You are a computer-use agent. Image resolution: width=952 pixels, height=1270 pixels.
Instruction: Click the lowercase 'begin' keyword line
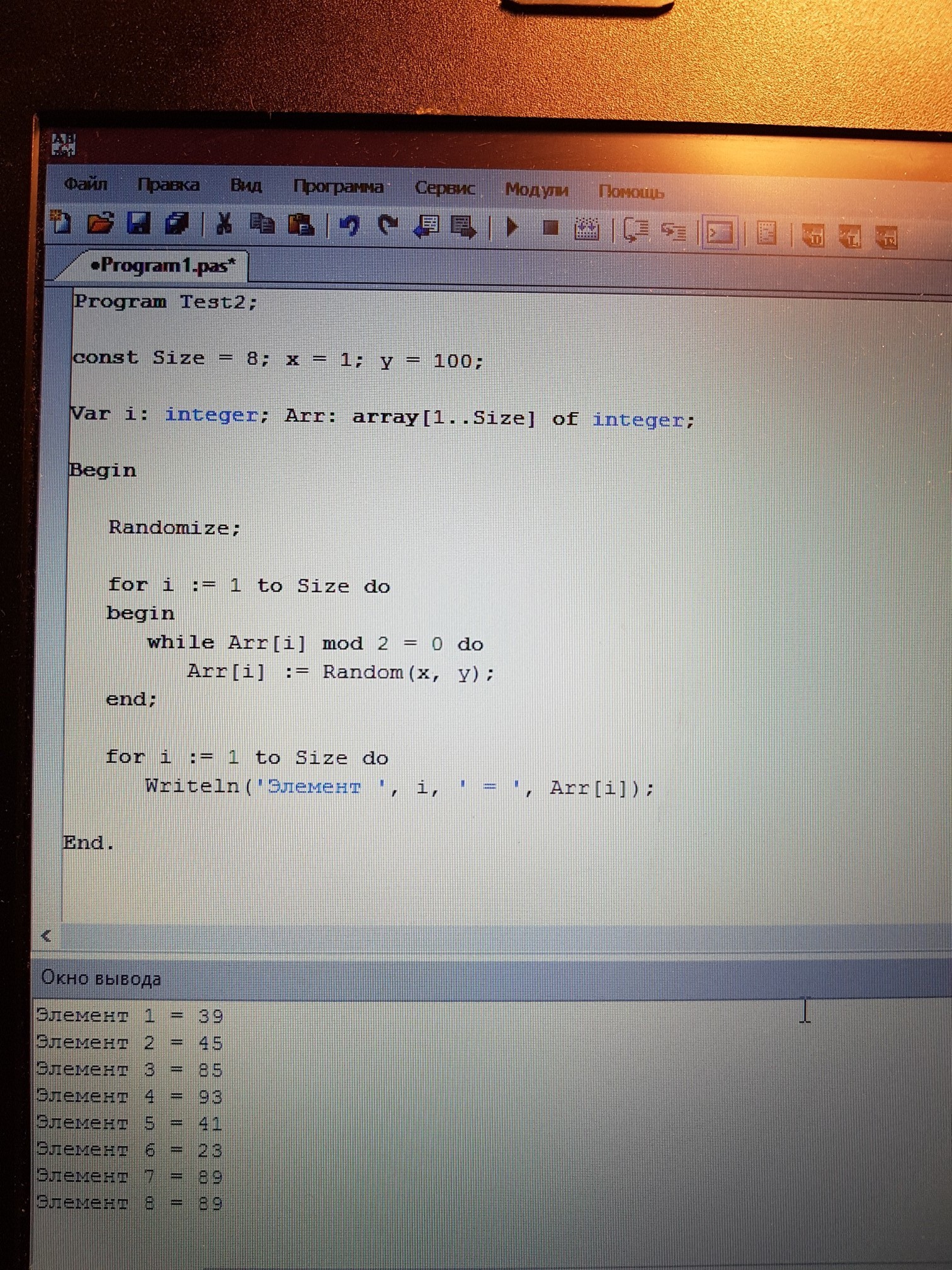coord(140,613)
